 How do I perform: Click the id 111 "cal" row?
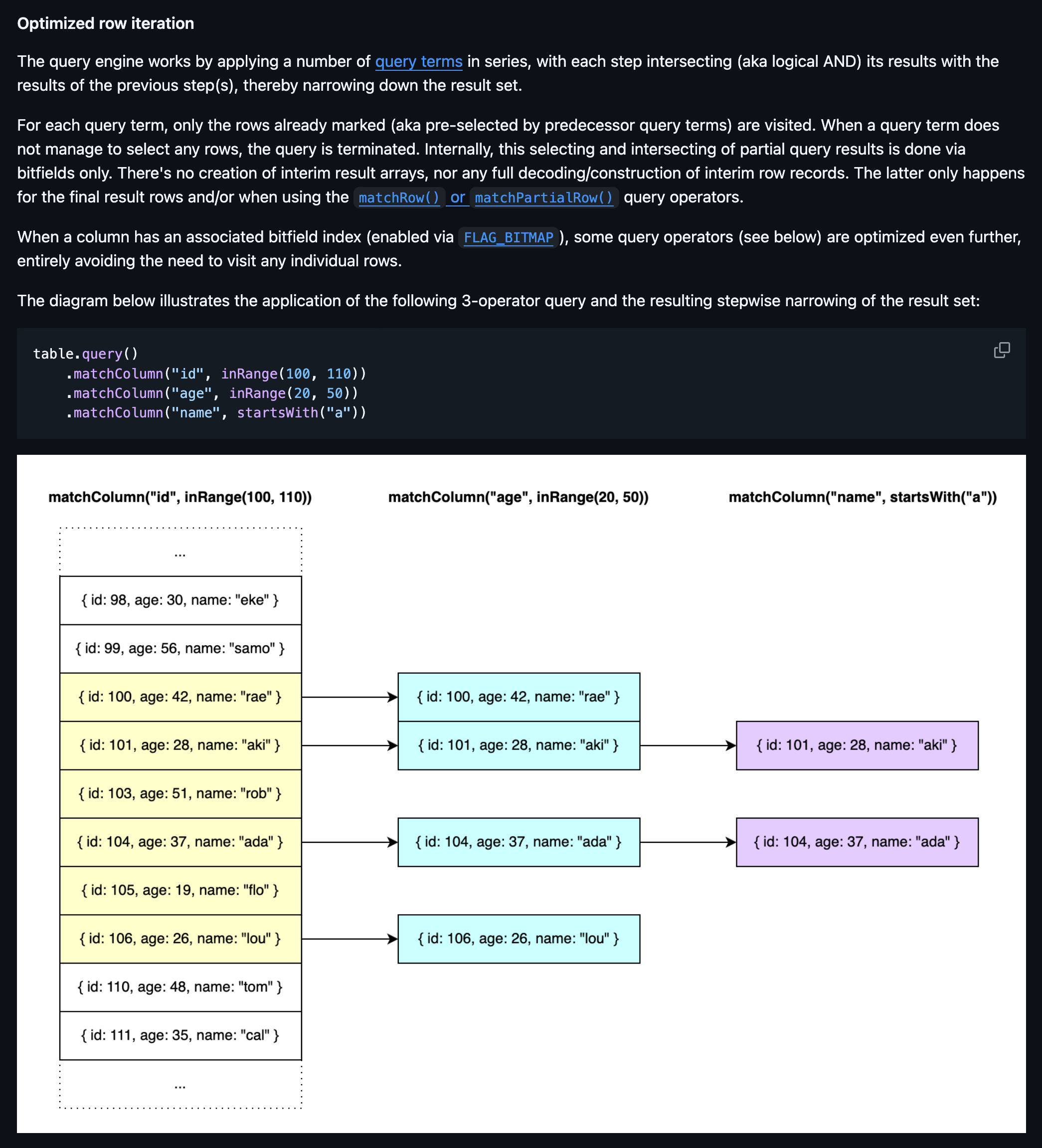[x=180, y=1035]
